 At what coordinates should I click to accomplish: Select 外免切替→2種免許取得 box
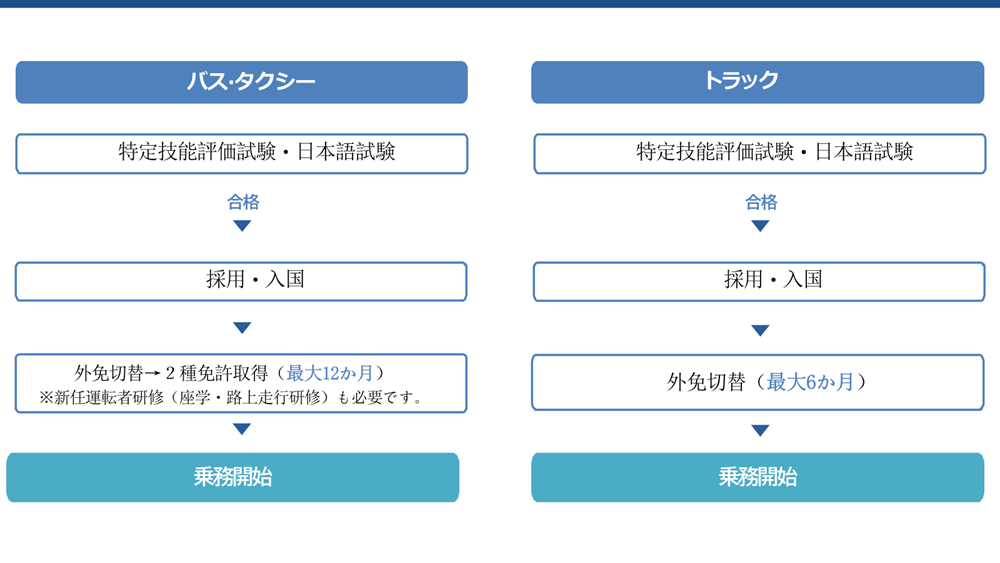[x=241, y=383]
